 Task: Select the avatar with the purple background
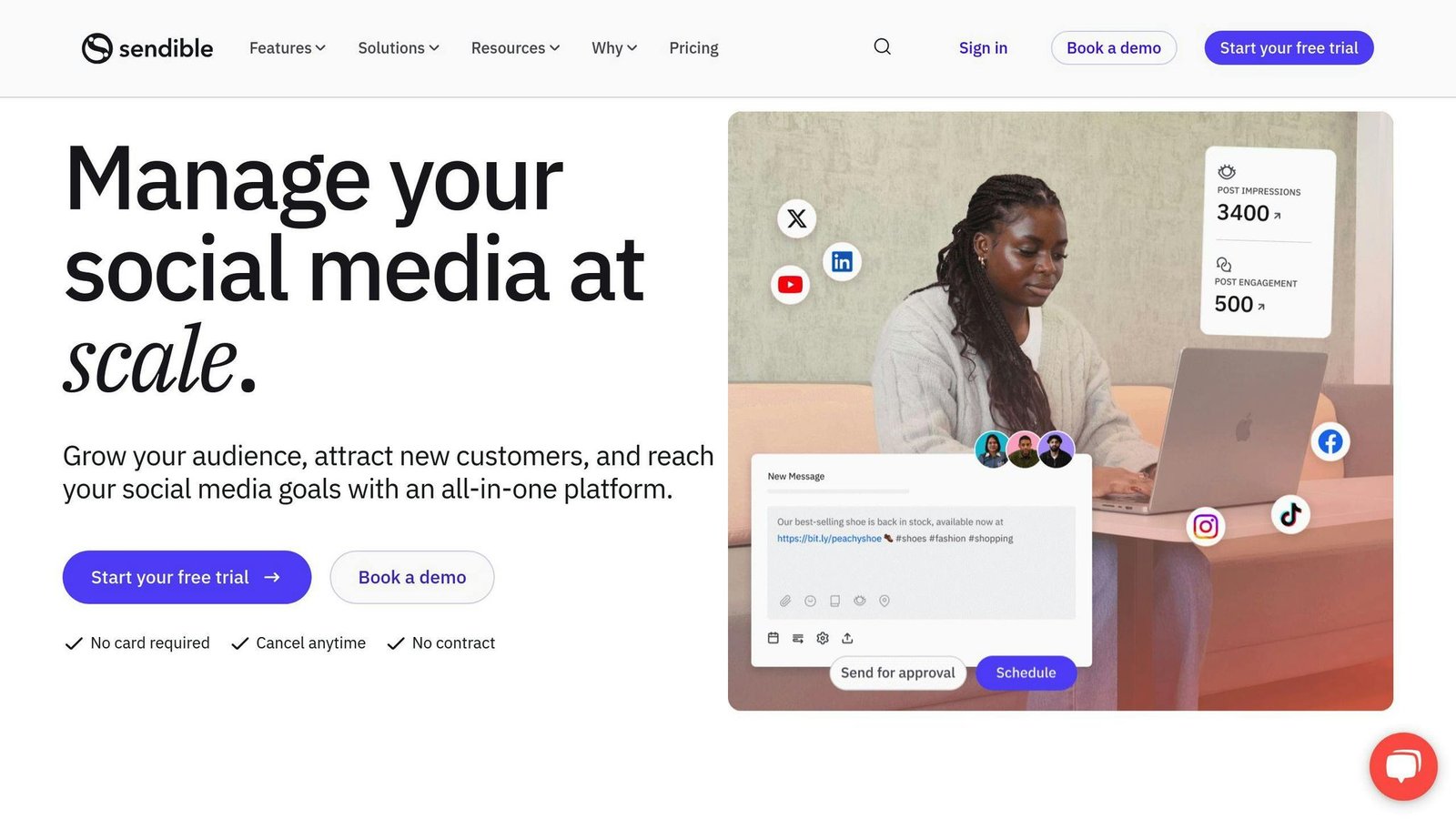[x=1056, y=450]
